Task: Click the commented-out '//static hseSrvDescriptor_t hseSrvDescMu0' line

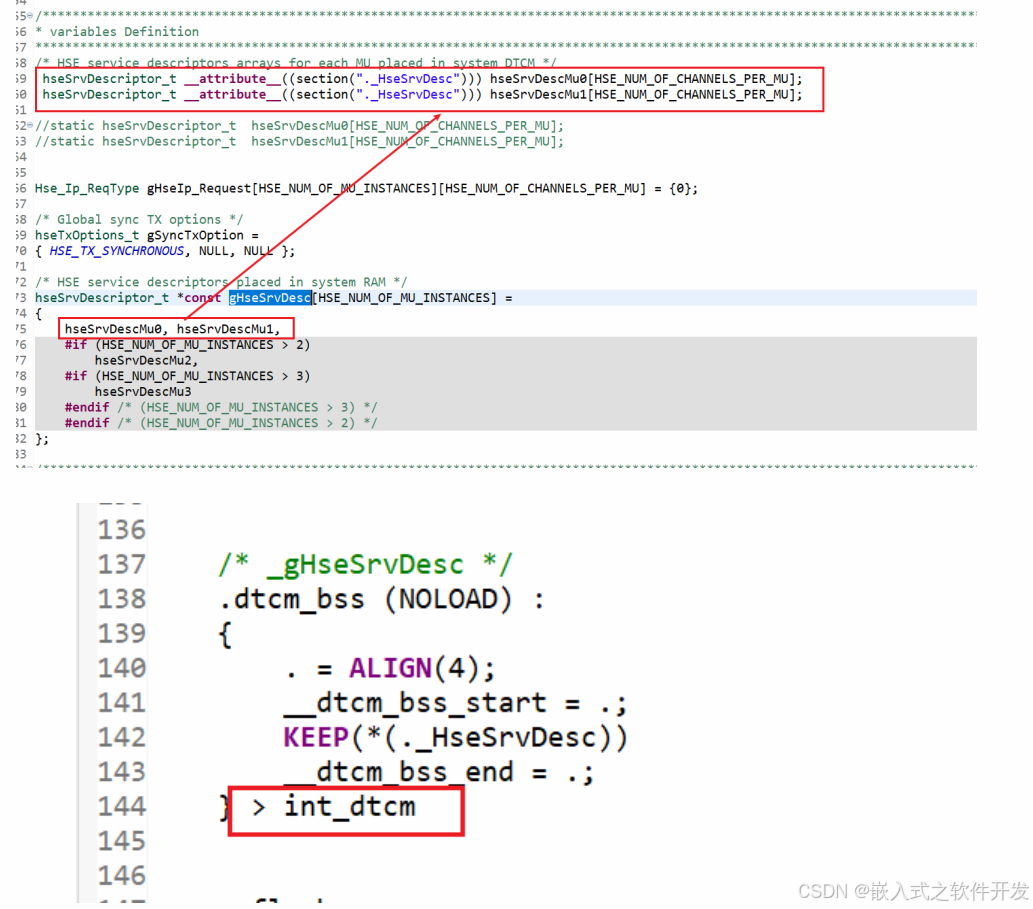Action: point(300,125)
